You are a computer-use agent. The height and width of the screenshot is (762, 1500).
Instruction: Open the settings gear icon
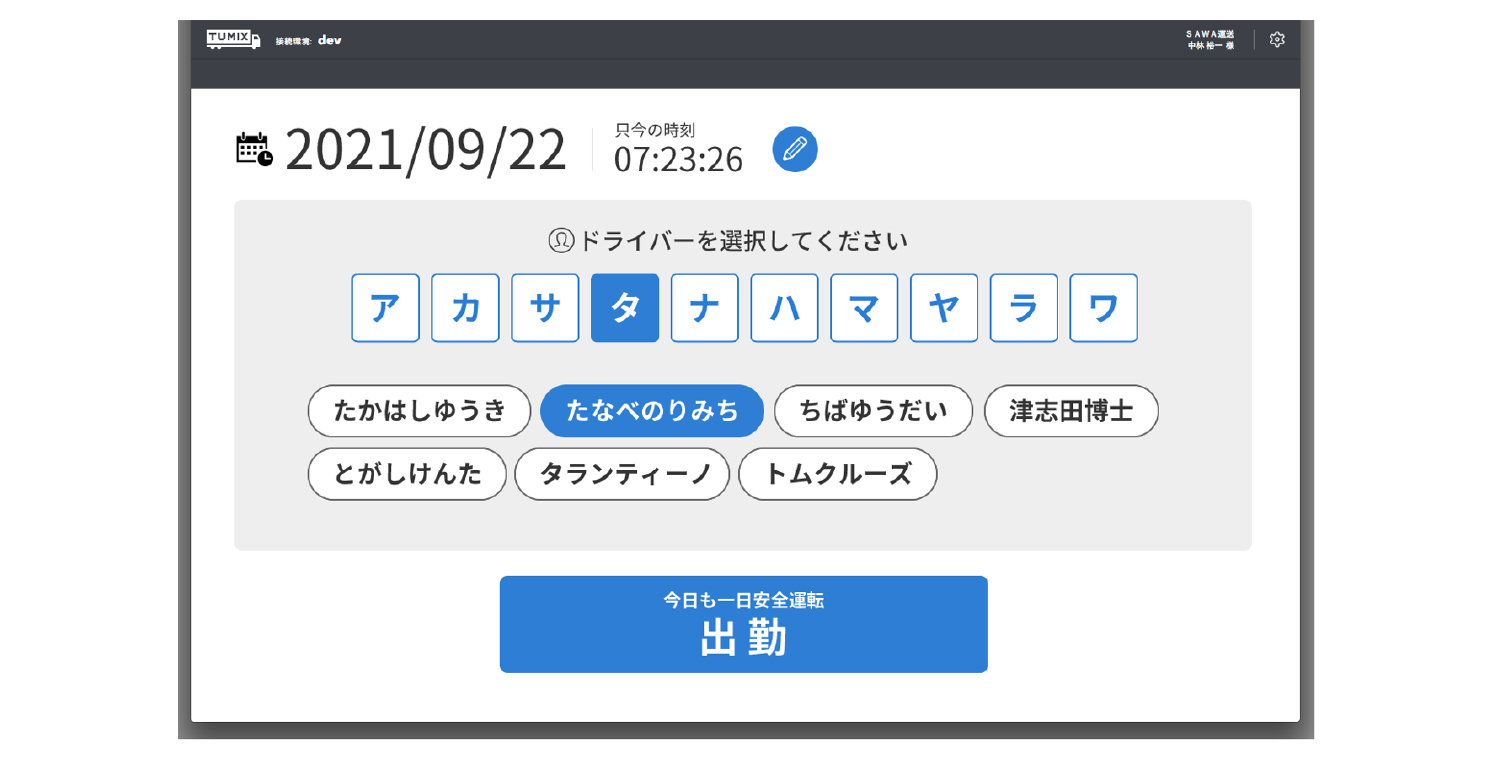(x=1277, y=40)
